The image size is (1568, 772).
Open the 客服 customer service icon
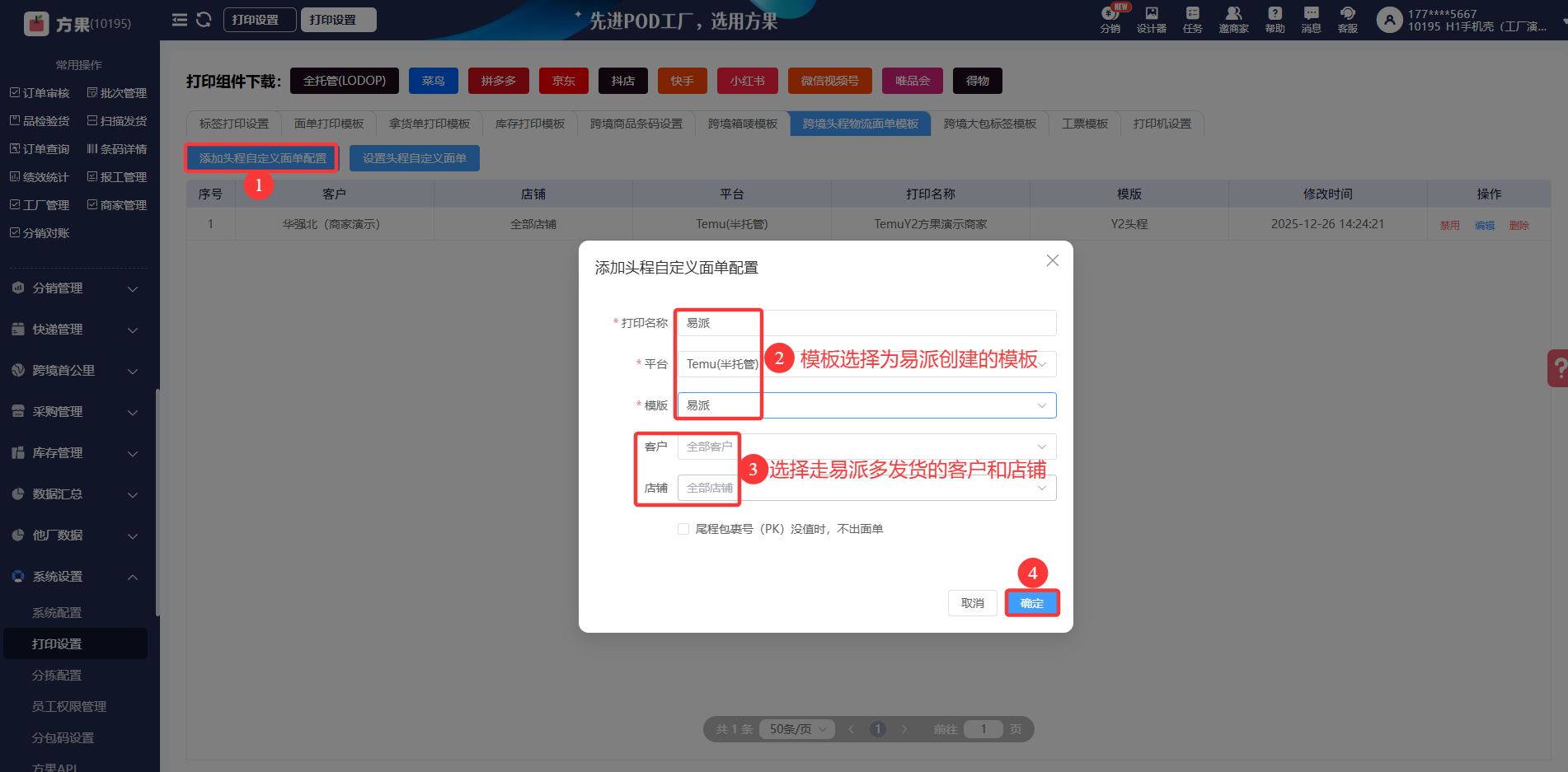[1348, 20]
